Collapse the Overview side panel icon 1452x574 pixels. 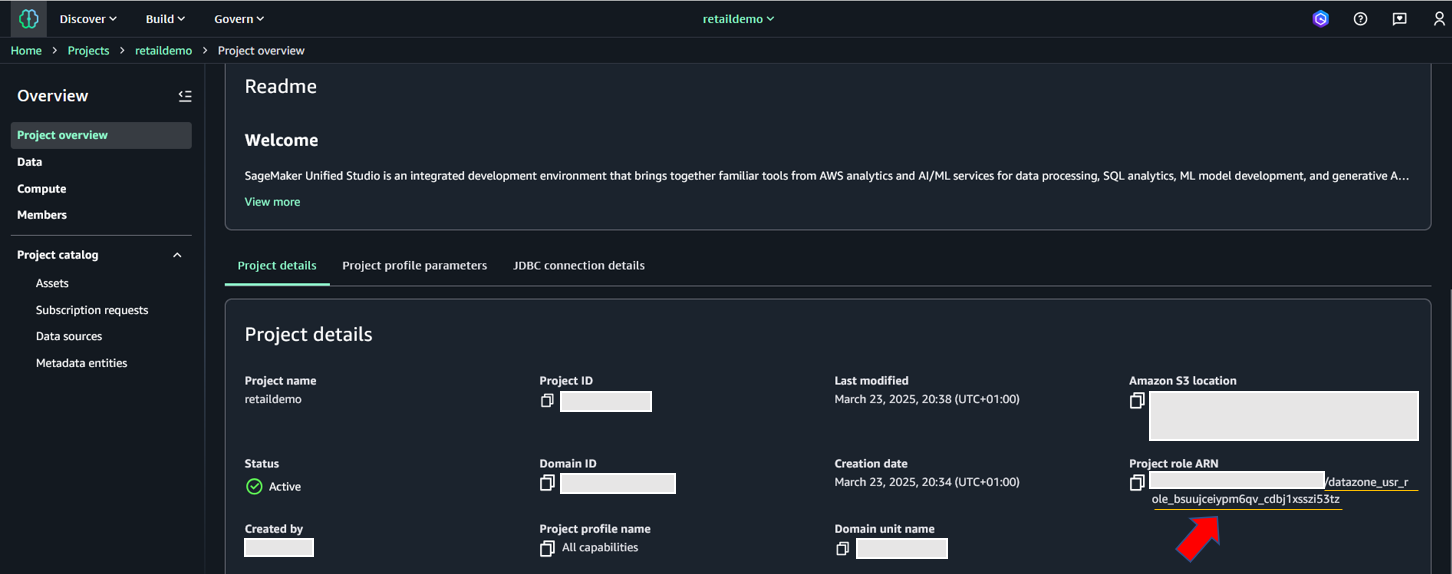(x=185, y=96)
